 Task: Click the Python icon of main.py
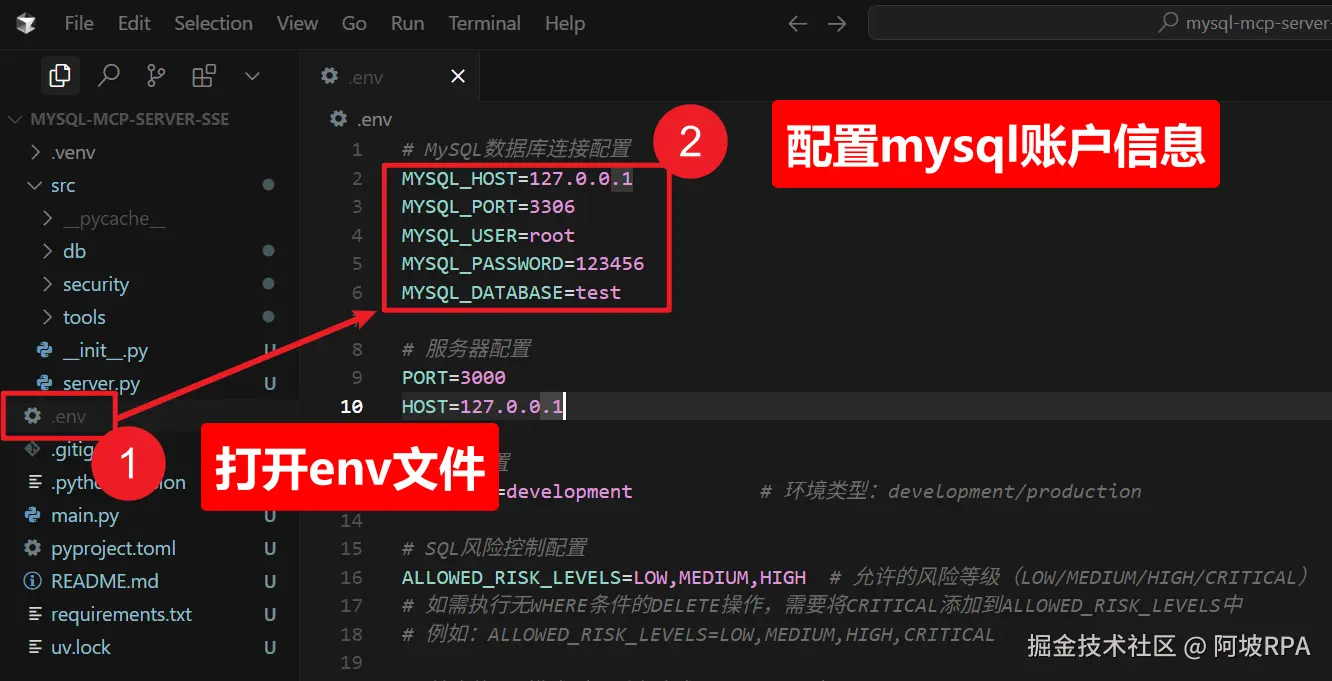pyautogui.click(x=33, y=515)
